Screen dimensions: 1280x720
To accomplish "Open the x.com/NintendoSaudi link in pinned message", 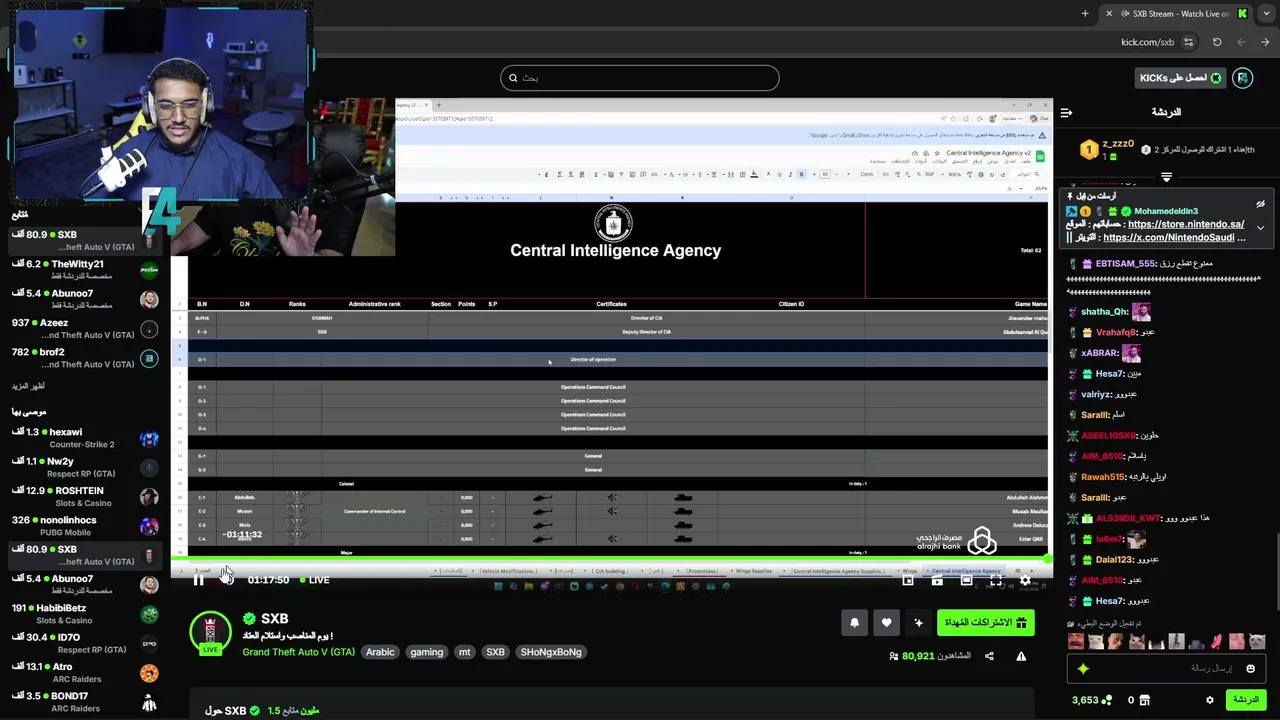I will pos(1169,237).
